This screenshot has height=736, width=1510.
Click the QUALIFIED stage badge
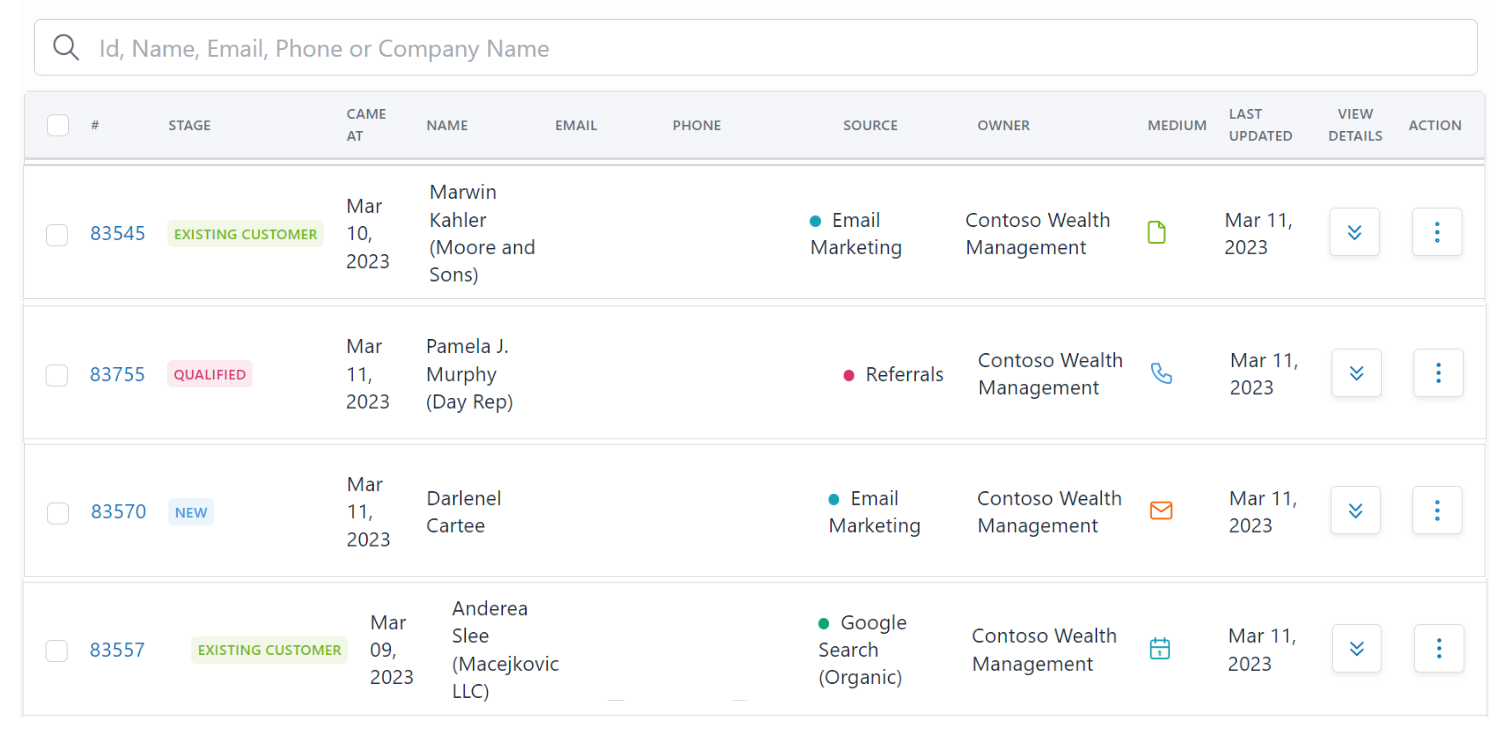pyautogui.click(x=209, y=374)
